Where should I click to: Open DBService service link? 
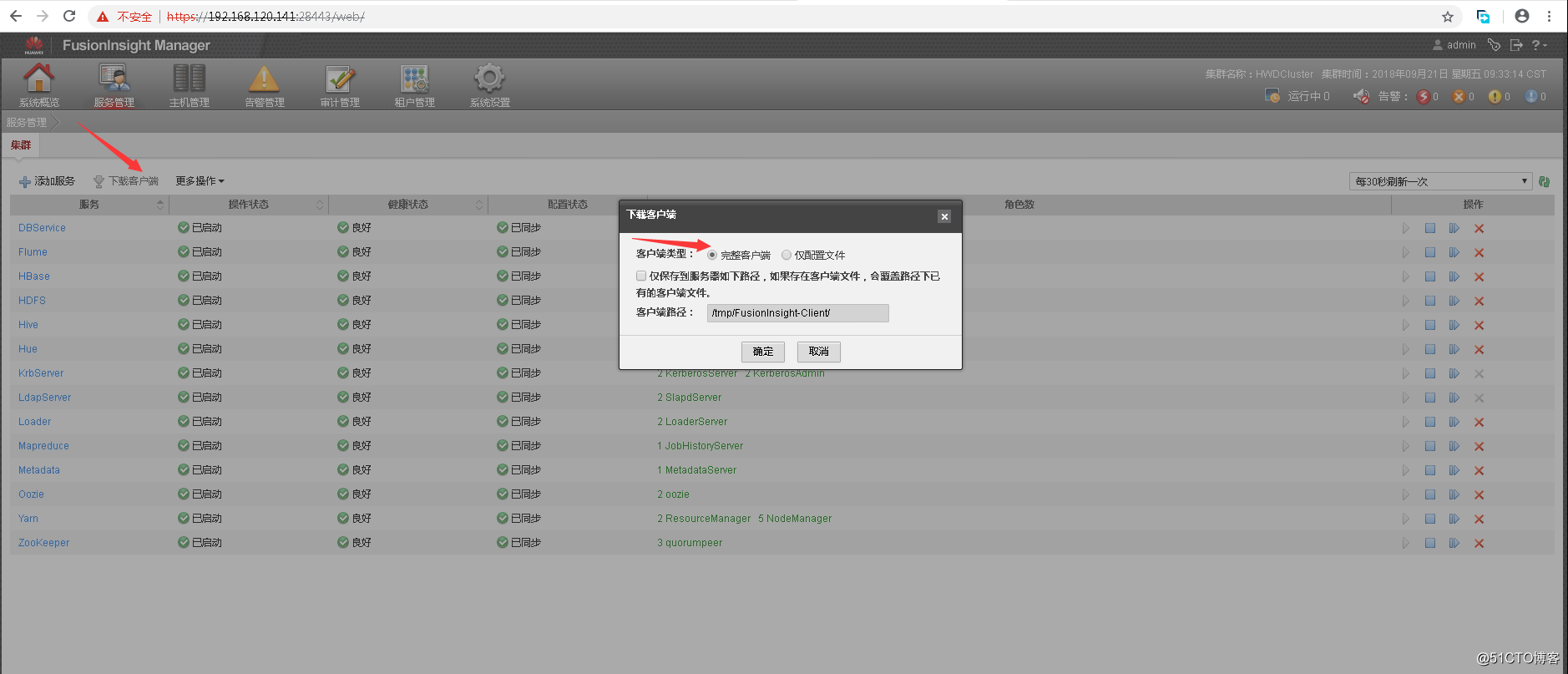coord(42,228)
